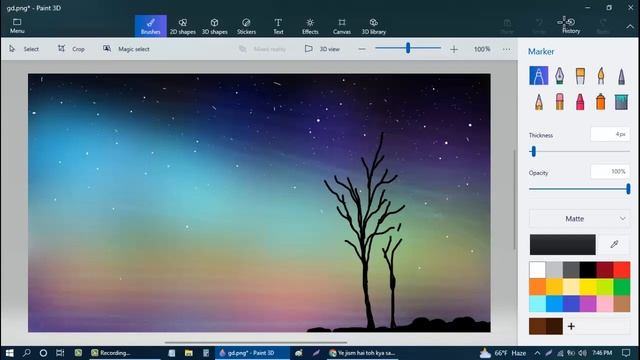This screenshot has width=640, height=360.
Task: Click the vertical canvas scrollbar
Action: click(514, 199)
